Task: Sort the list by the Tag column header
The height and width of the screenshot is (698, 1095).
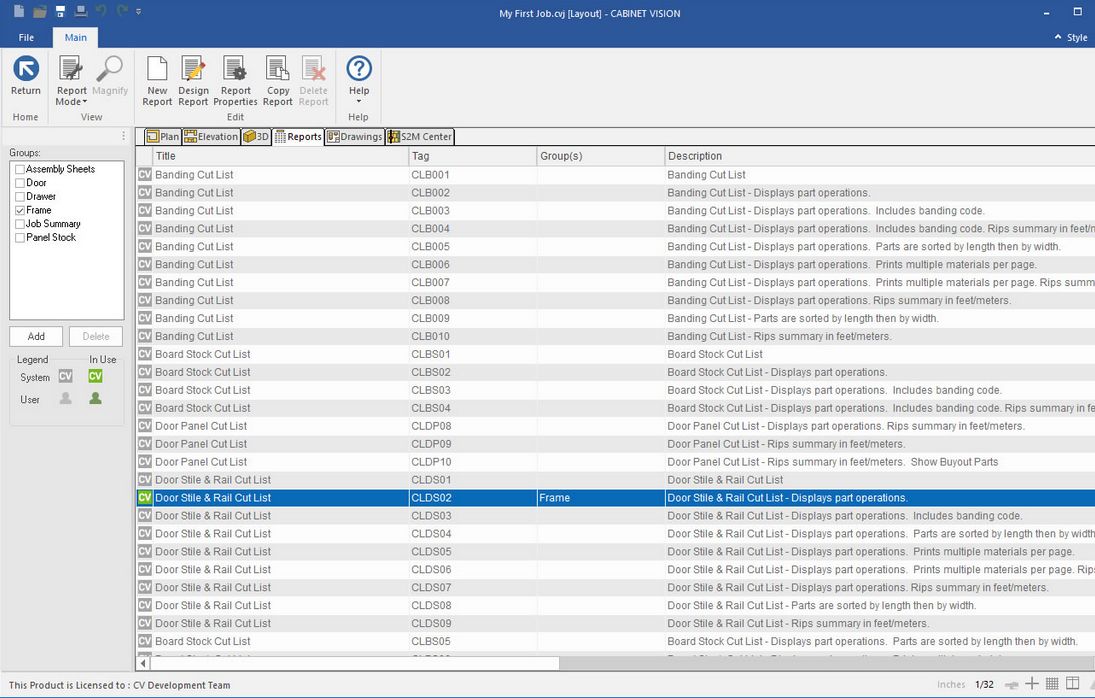Action: click(x=472, y=156)
